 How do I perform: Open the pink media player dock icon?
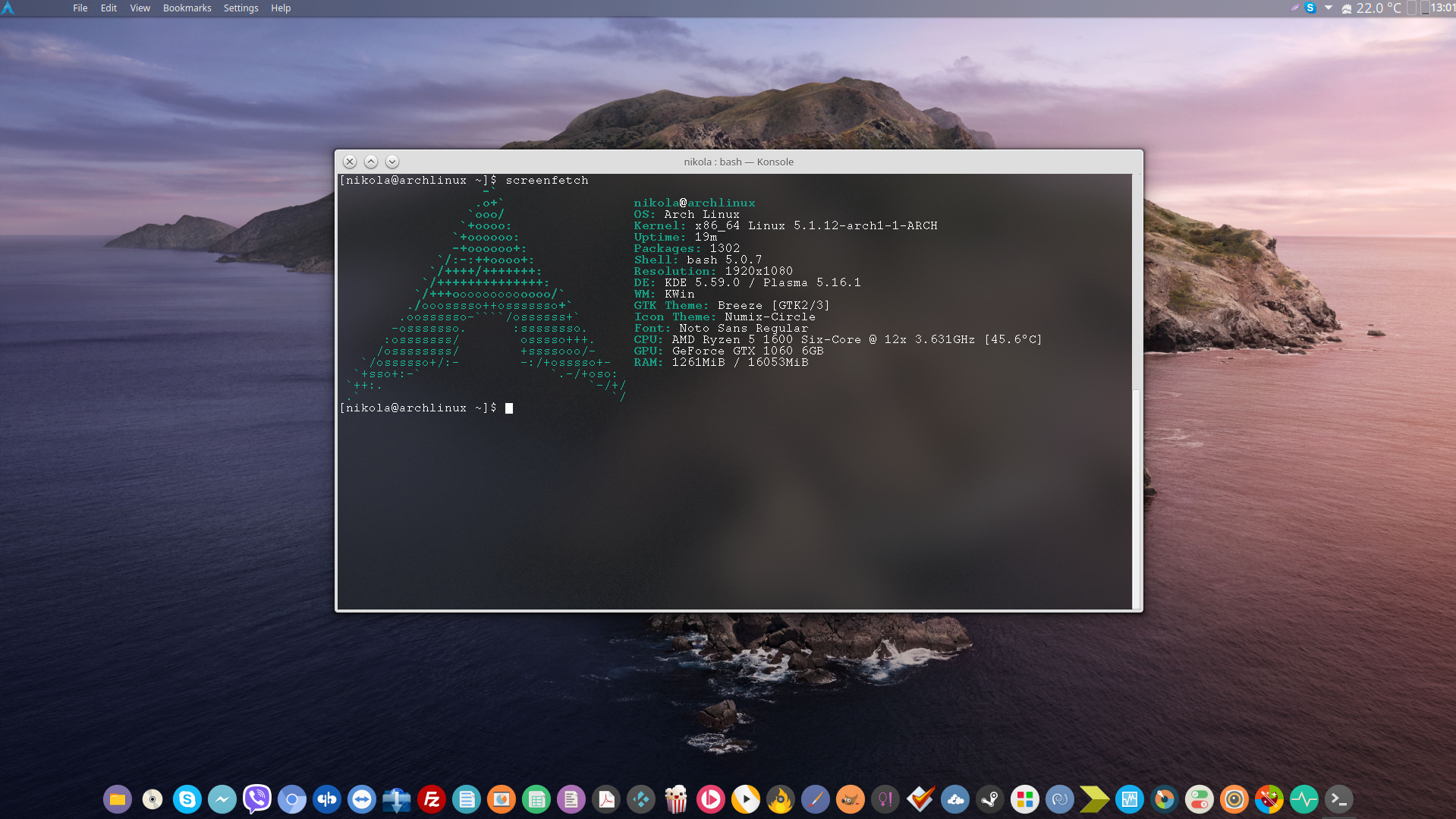[711, 799]
